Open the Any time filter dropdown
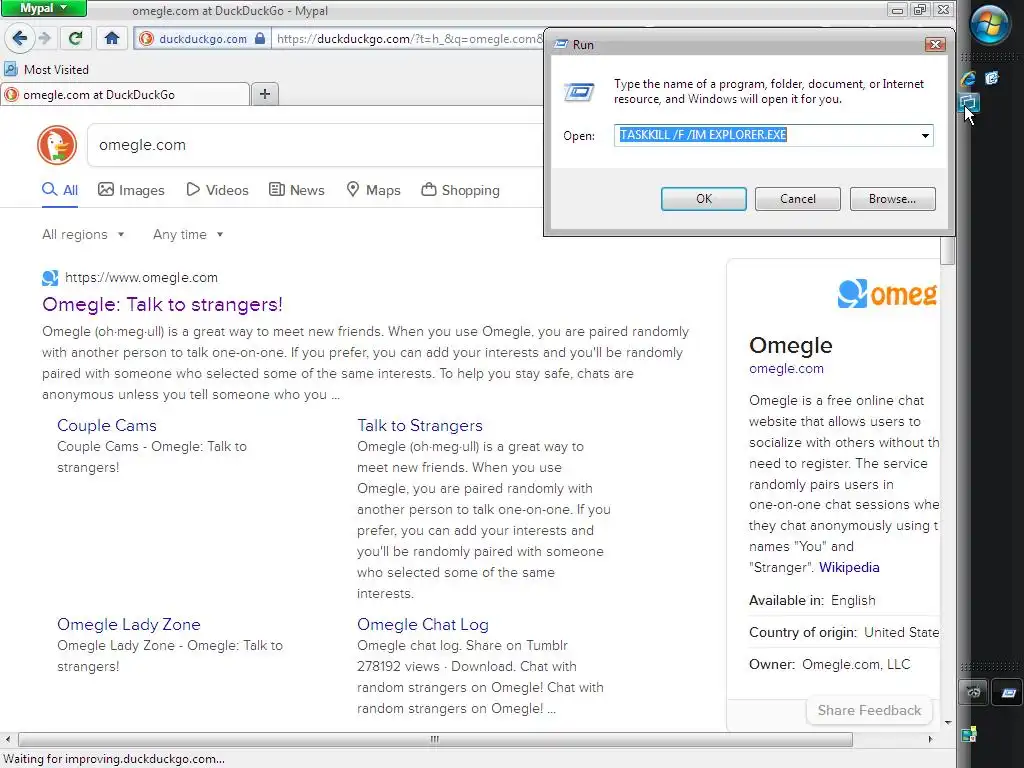 [188, 234]
